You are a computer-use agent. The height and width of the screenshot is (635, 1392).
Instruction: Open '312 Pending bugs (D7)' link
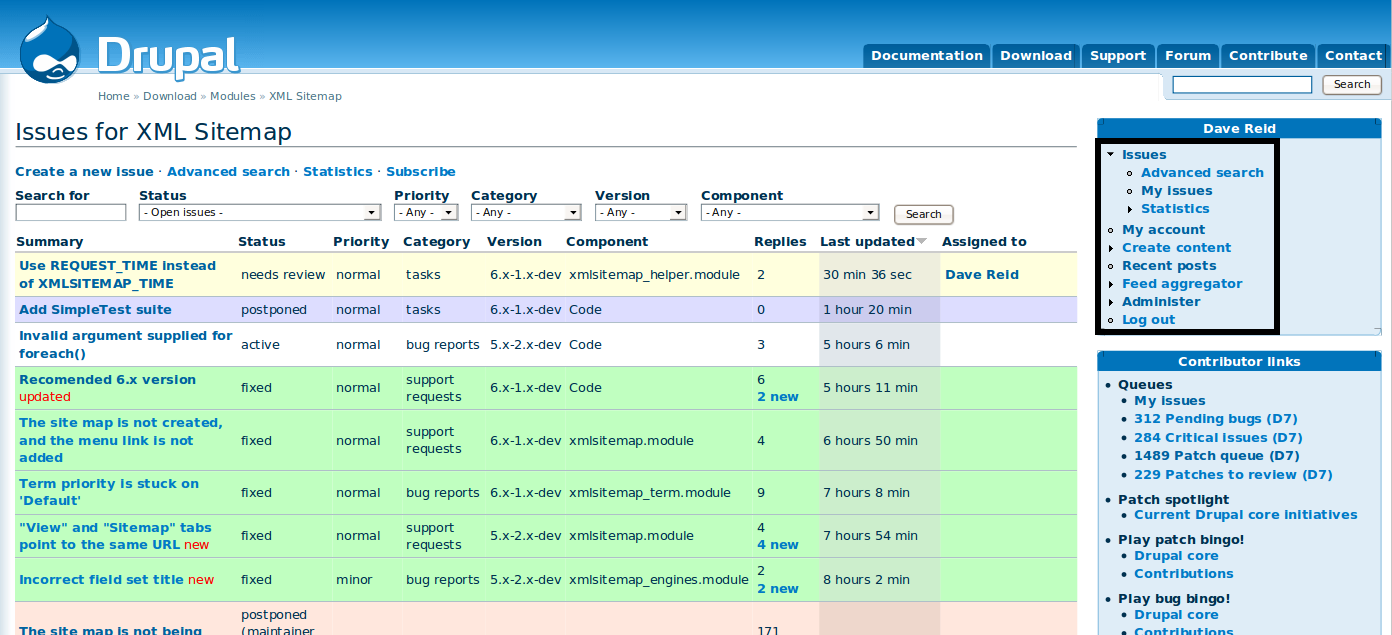point(1216,419)
